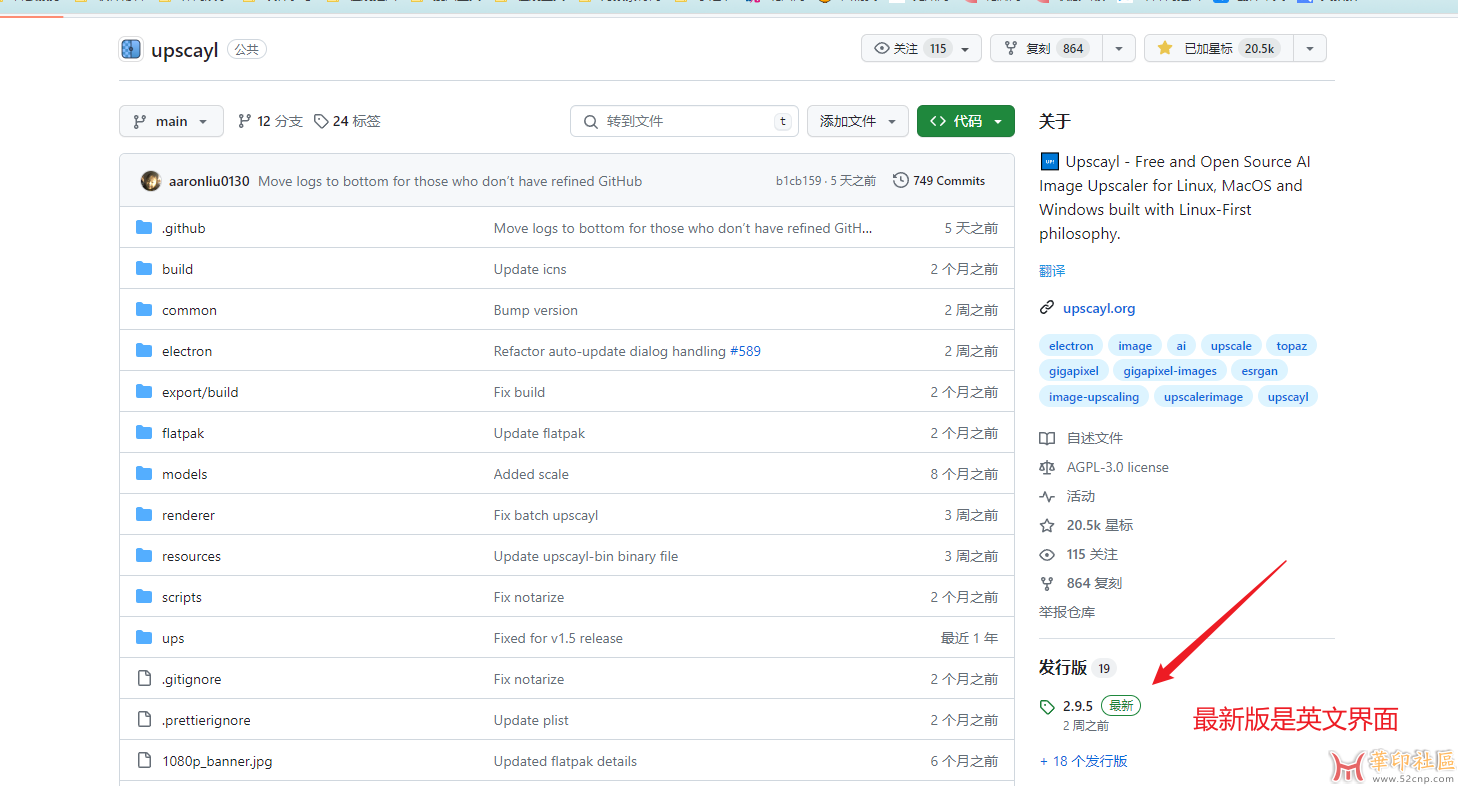This screenshot has height=786, width=1458.
Task: Click the AGPL-3.0 license scales icon
Action: tap(1047, 466)
